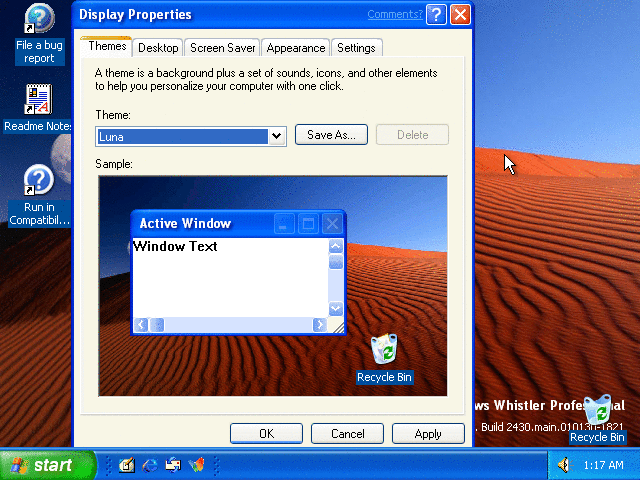Open Outlook Express from the quick launch bar

pos(173,464)
